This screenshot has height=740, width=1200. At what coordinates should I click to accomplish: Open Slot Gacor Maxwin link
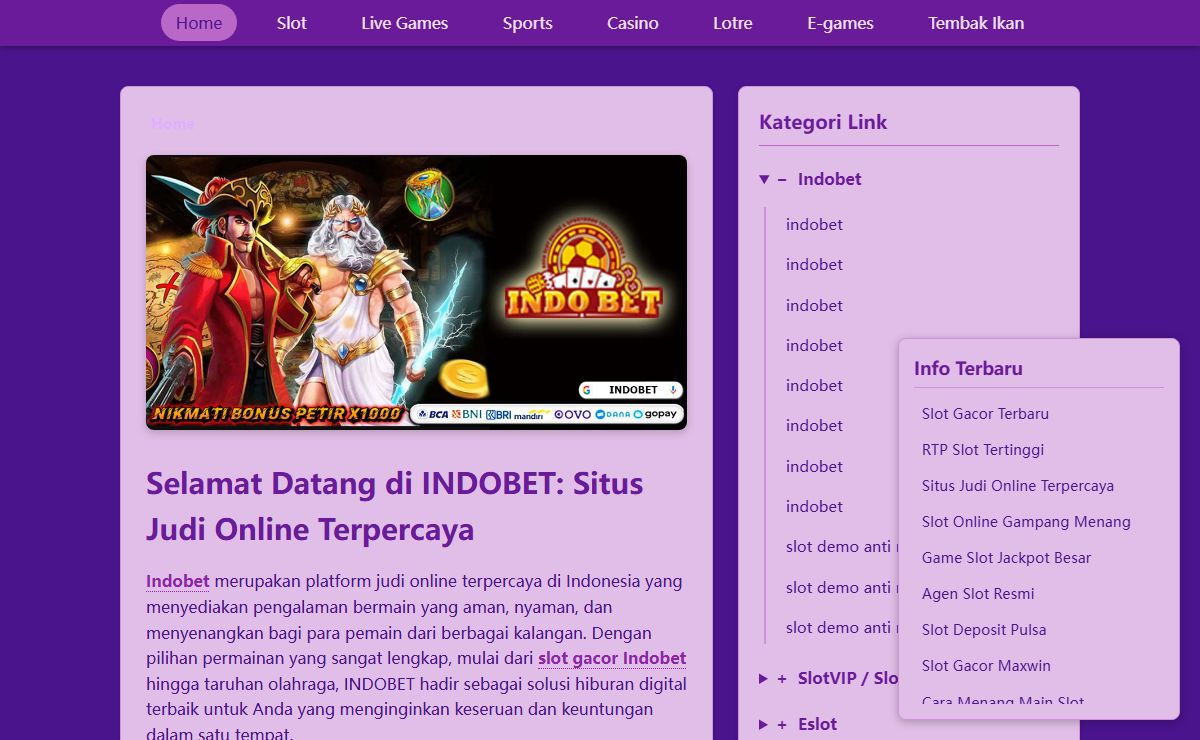point(986,665)
